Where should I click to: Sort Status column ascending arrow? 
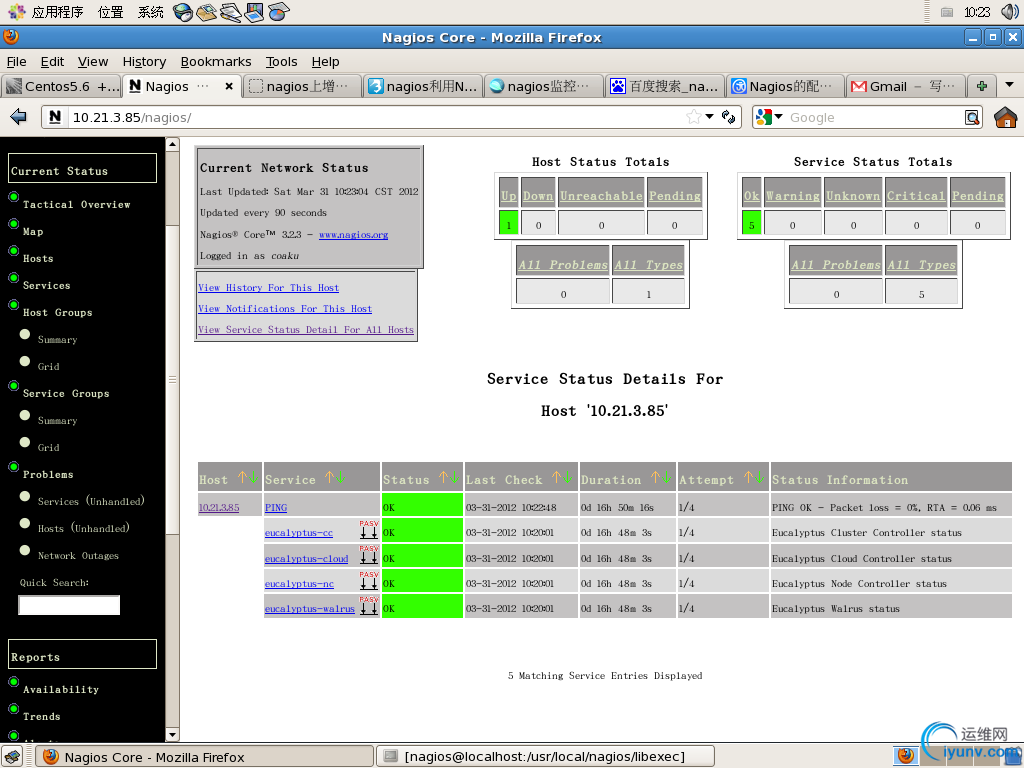click(443, 478)
